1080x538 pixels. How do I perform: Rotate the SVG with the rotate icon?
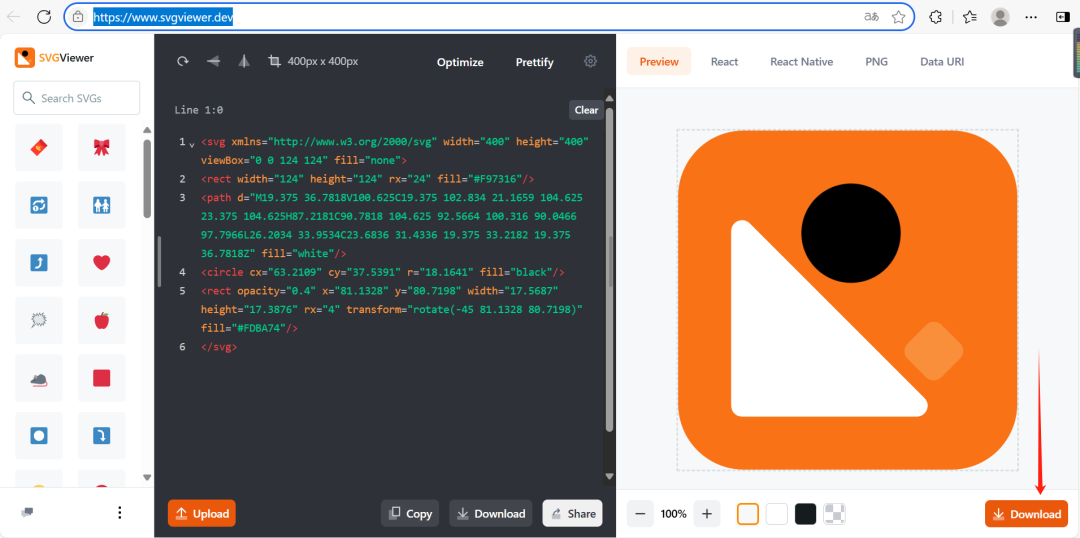(x=183, y=61)
